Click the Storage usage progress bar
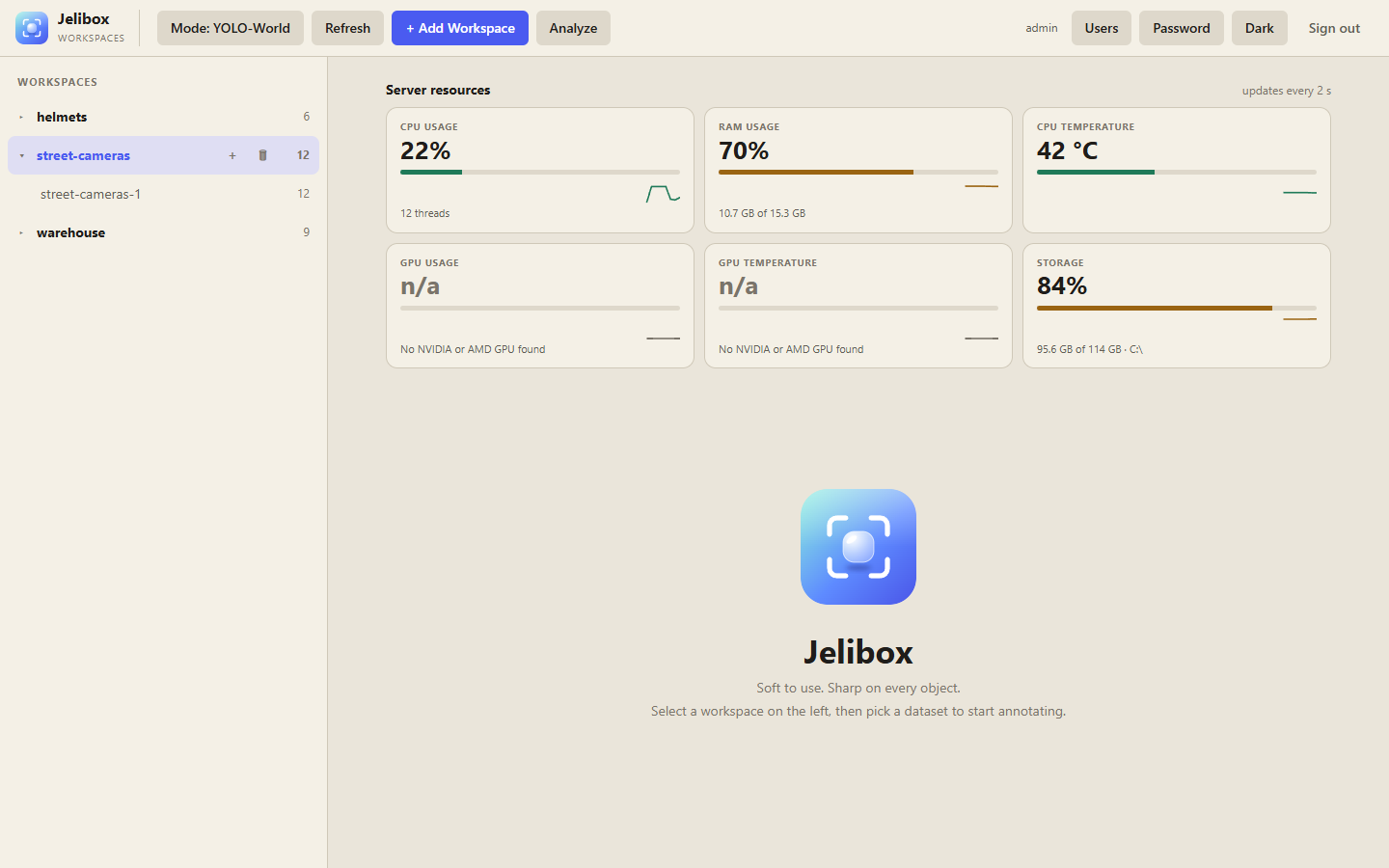The height and width of the screenshot is (868, 1389). 1177,308
